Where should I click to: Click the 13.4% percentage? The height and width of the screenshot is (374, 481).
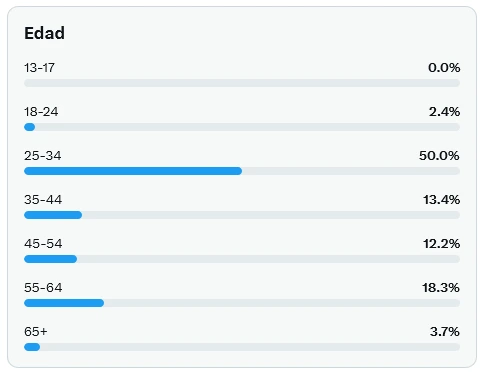point(442,200)
